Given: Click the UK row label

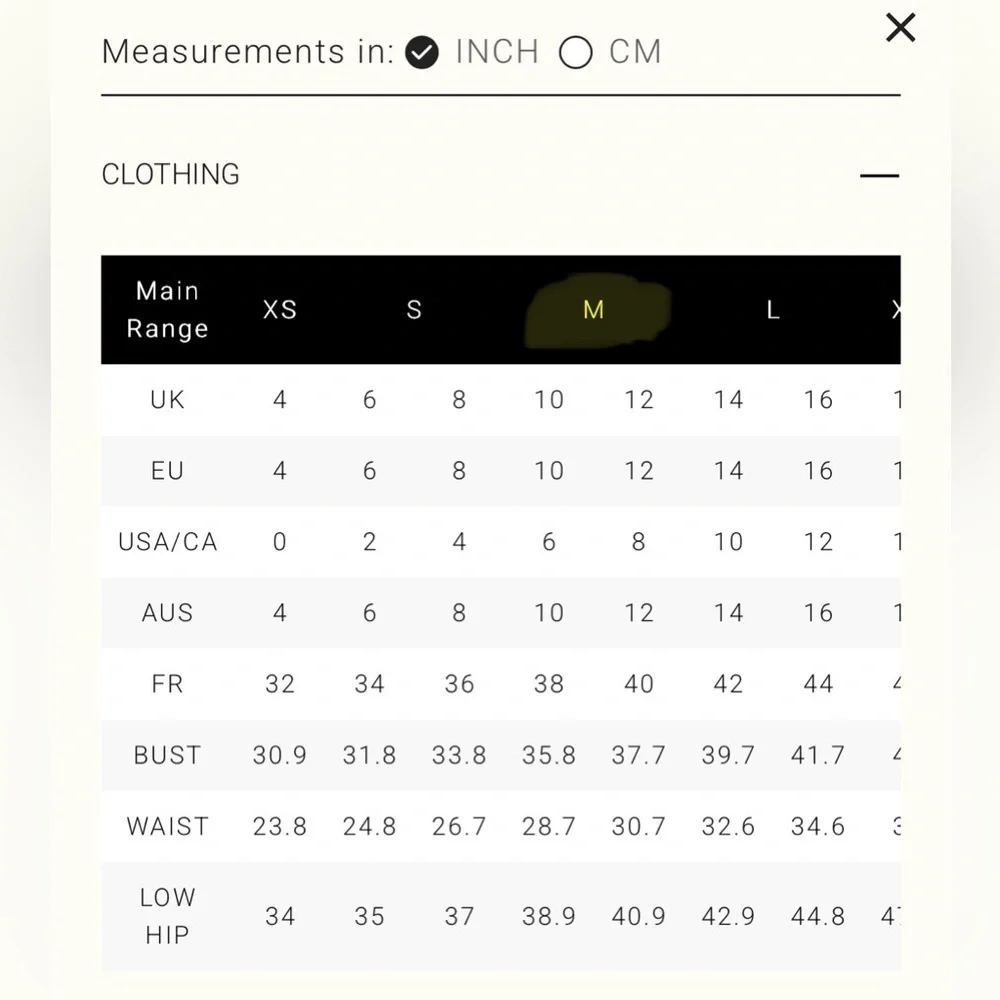Looking at the screenshot, I should [167, 400].
